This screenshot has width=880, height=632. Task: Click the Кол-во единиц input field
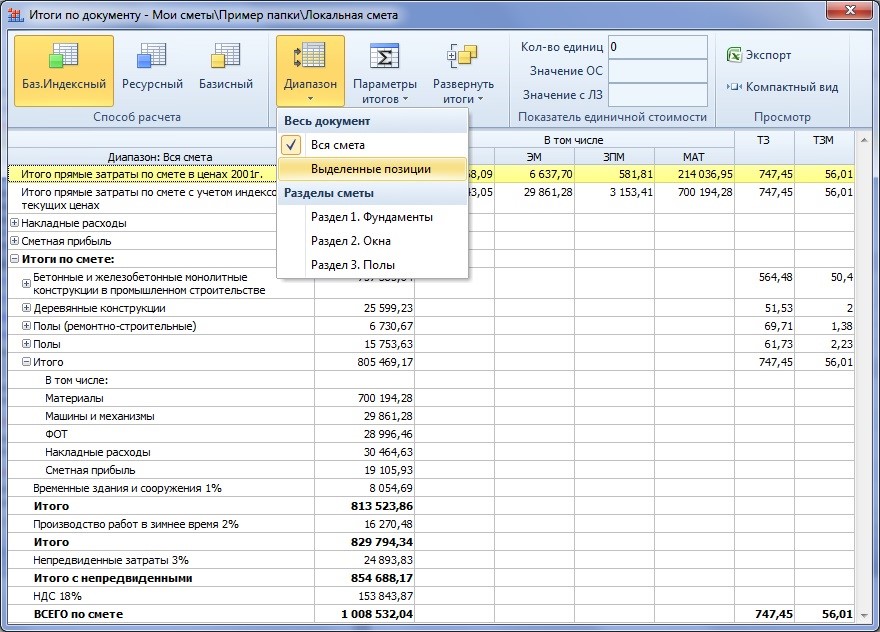658,47
